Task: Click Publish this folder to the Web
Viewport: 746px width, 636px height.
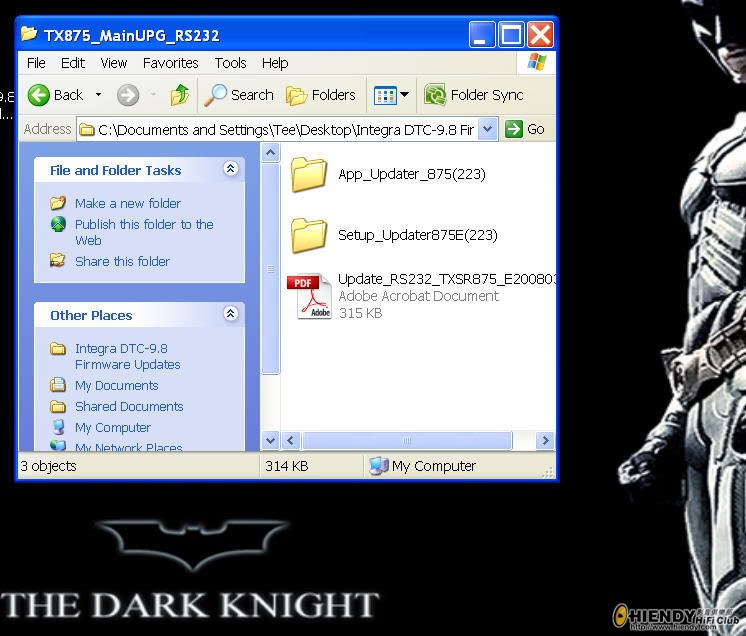Action: (144, 232)
